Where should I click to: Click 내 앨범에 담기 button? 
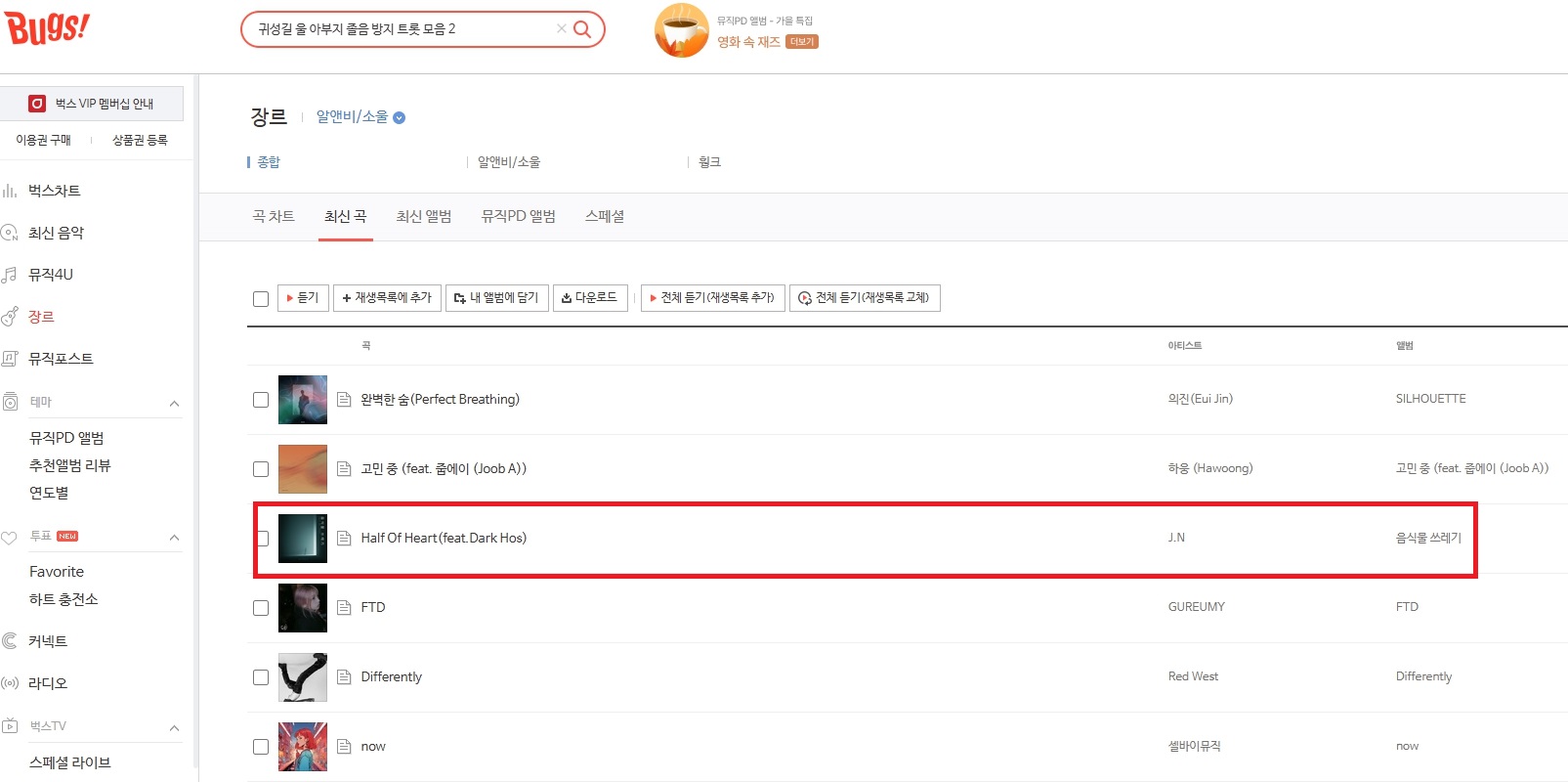[x=497, y=298]
